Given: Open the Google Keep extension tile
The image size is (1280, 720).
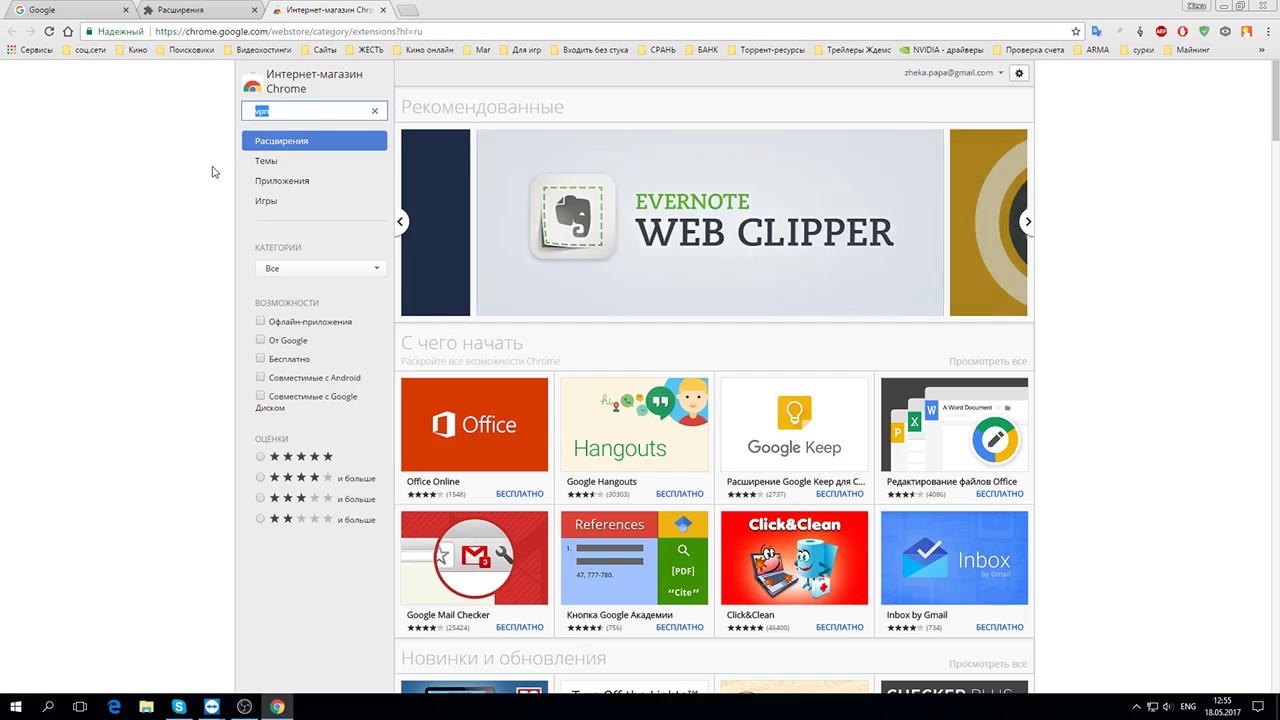Looking at the screenshot, I should click(x=795, y=440).
